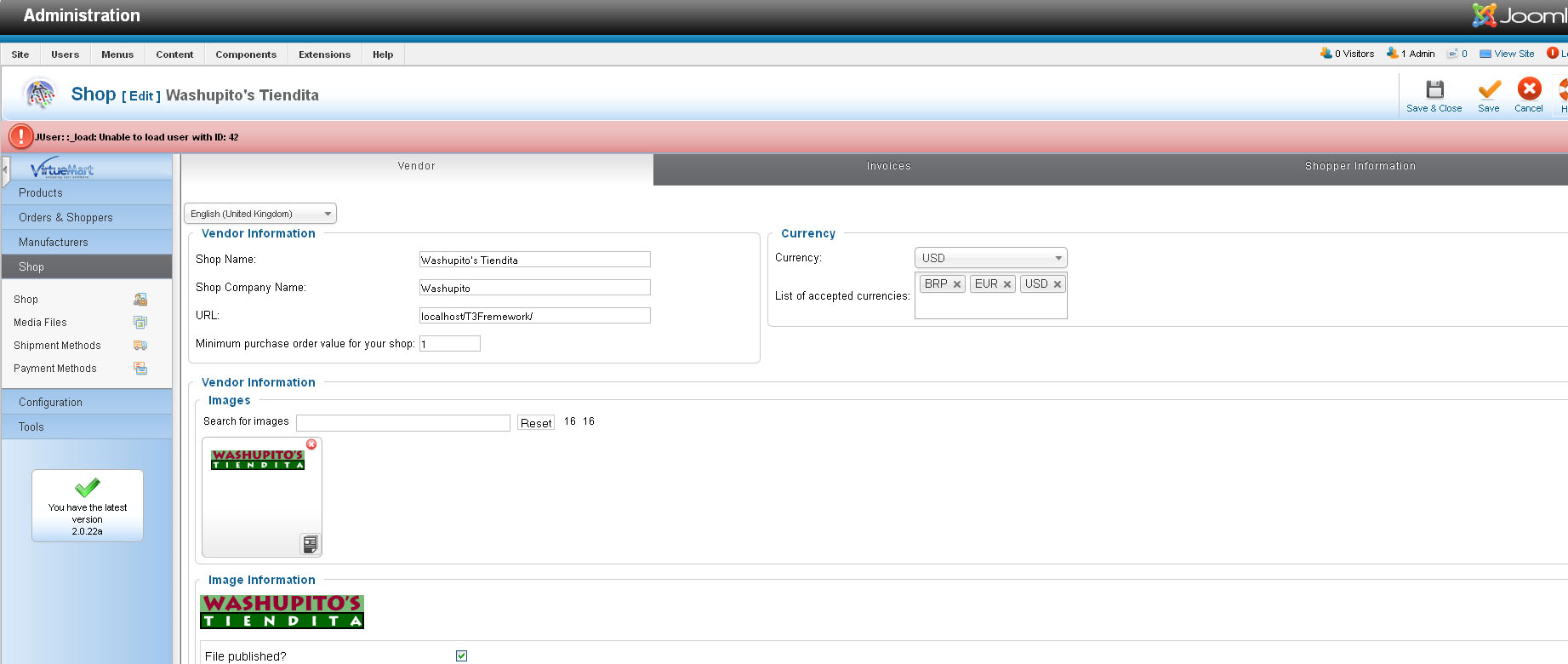
Task: Click the Save & Close floppy icon
Action: point(1434,89)
